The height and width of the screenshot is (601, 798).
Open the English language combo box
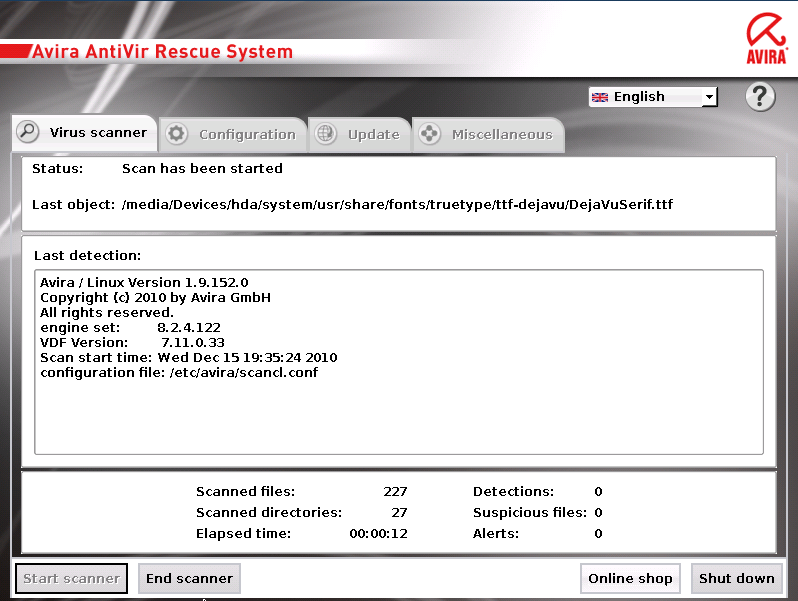click(650, 97)
